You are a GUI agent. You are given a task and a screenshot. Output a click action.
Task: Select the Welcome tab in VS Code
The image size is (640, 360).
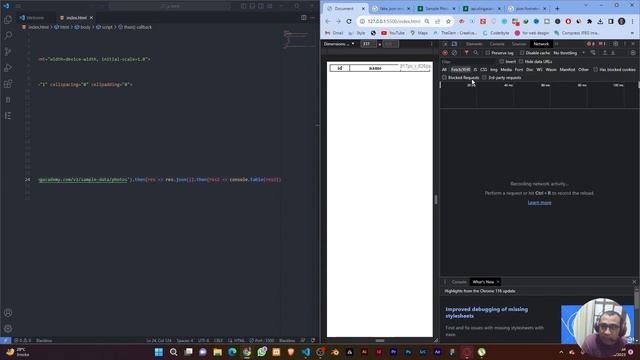tap(36, 18)
